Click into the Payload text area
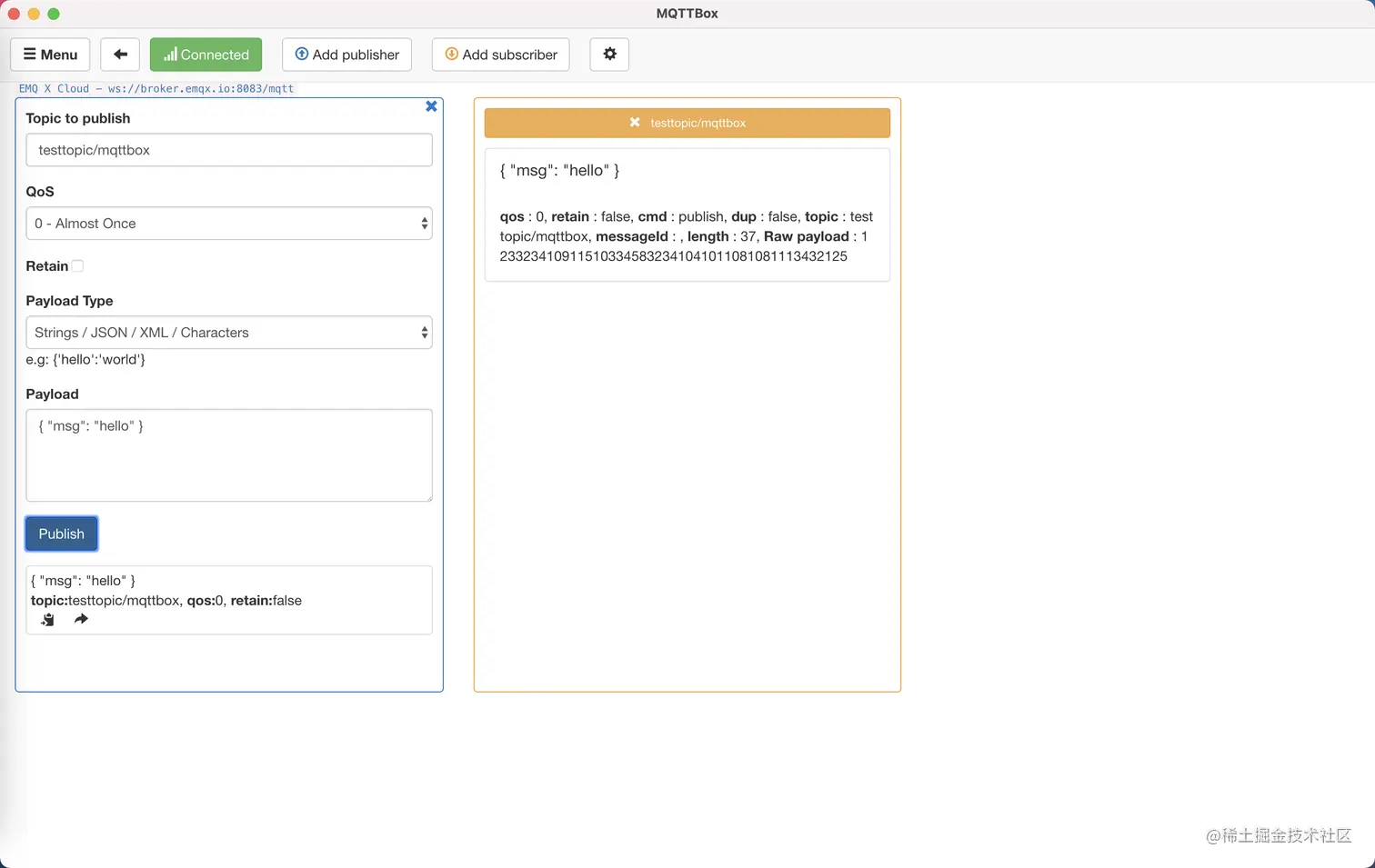The height and width of the screenshot is (868, 1375). tap(229, 455)
